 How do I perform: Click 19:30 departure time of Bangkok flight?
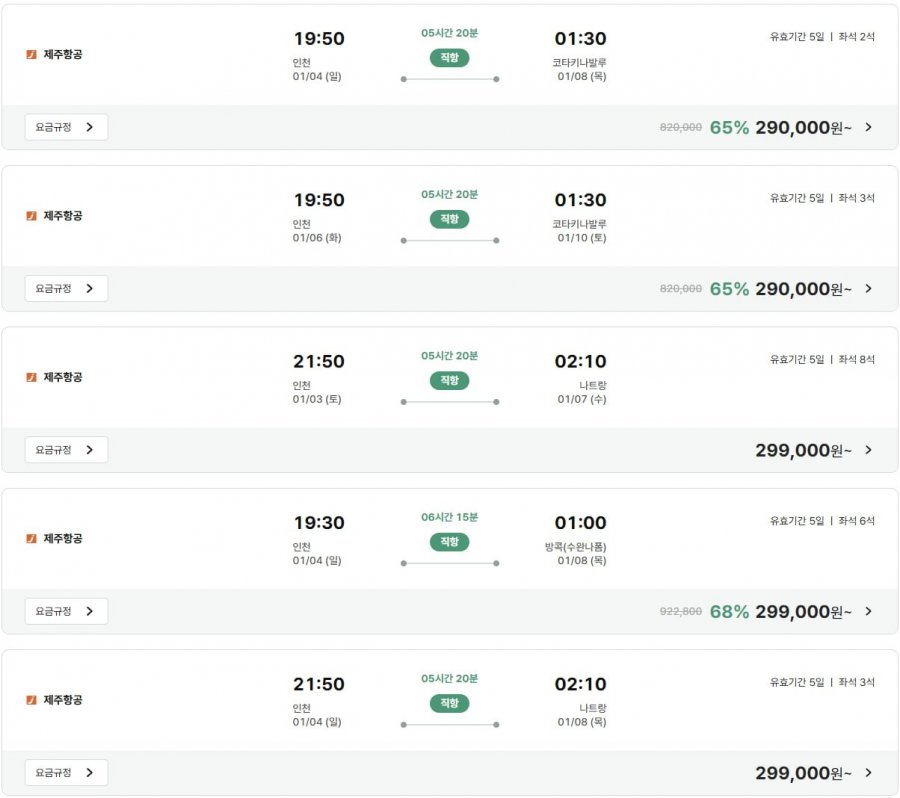[x=318, y=523]
